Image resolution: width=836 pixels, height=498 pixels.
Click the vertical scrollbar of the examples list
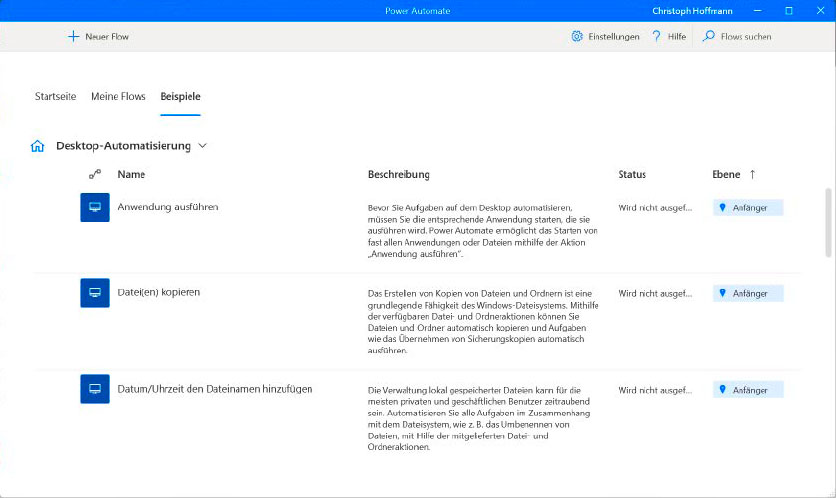(x=828, y=223)
